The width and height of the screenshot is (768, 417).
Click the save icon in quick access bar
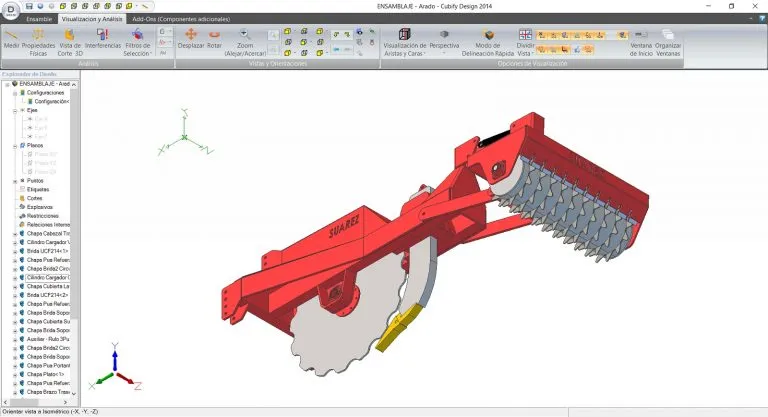coord(30,6)
